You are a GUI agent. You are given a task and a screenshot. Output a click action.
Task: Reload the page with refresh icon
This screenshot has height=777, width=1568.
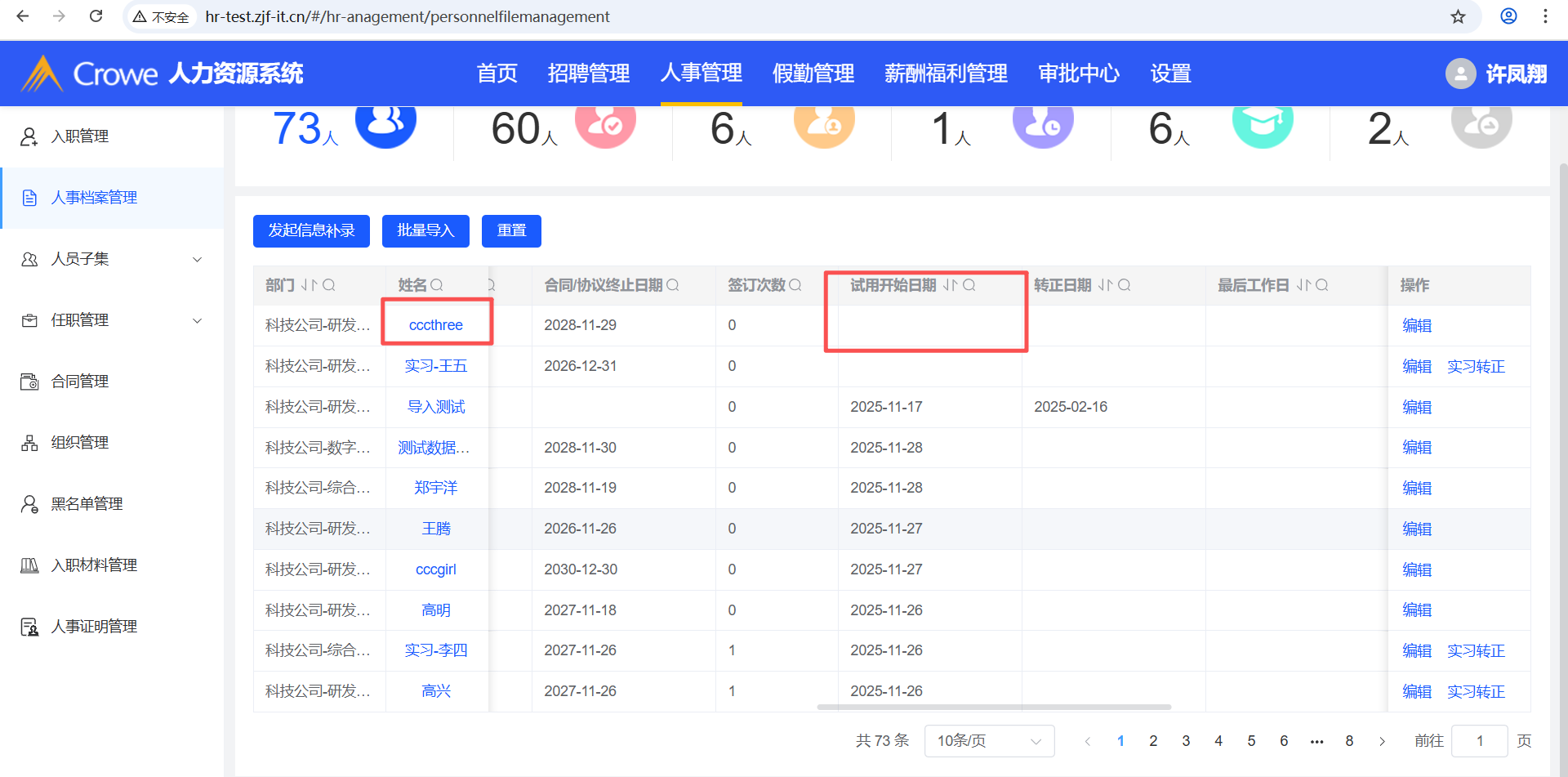[x=96, y=16]
